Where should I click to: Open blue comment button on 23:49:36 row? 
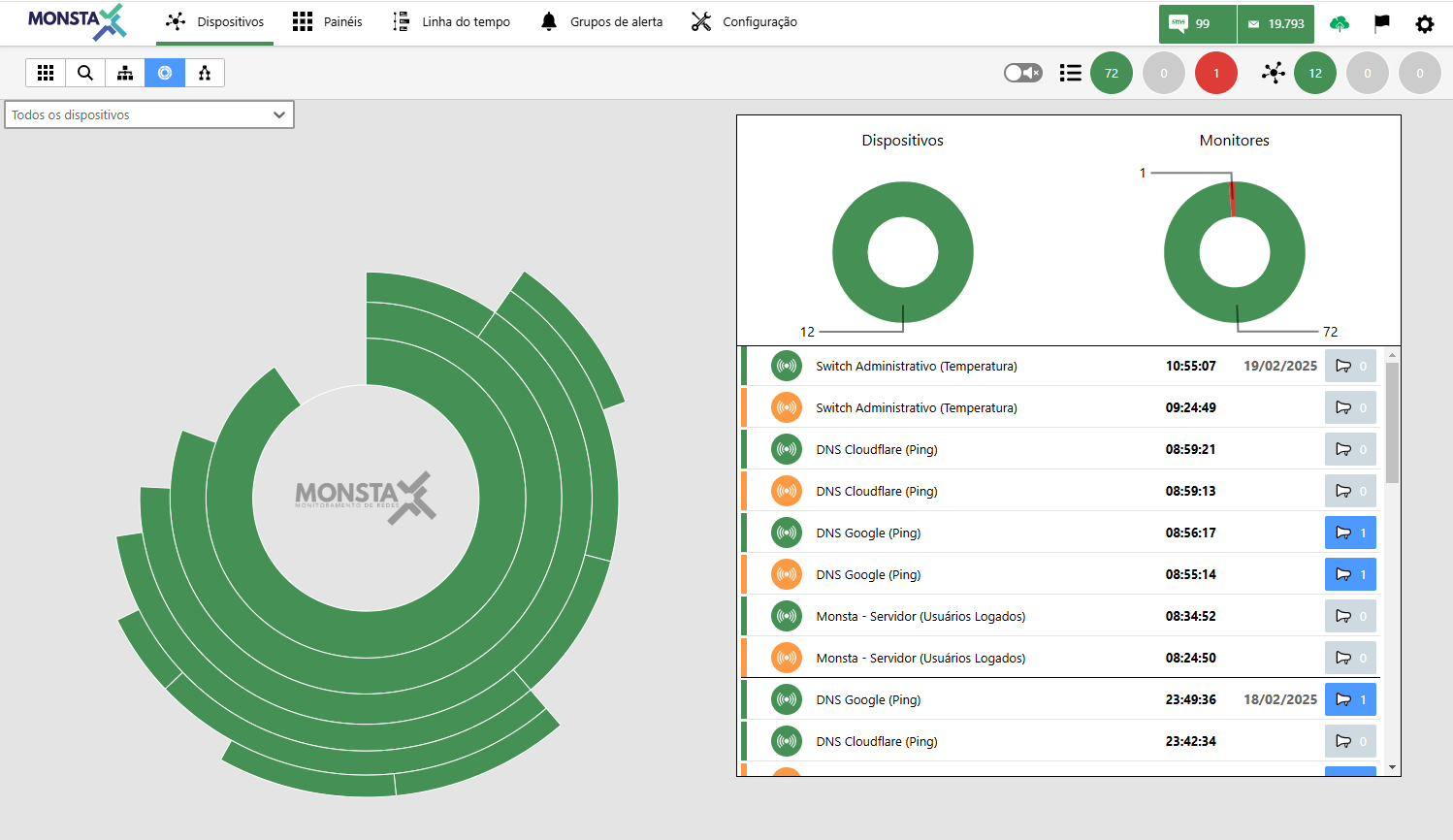click(x=1350, y=699)
